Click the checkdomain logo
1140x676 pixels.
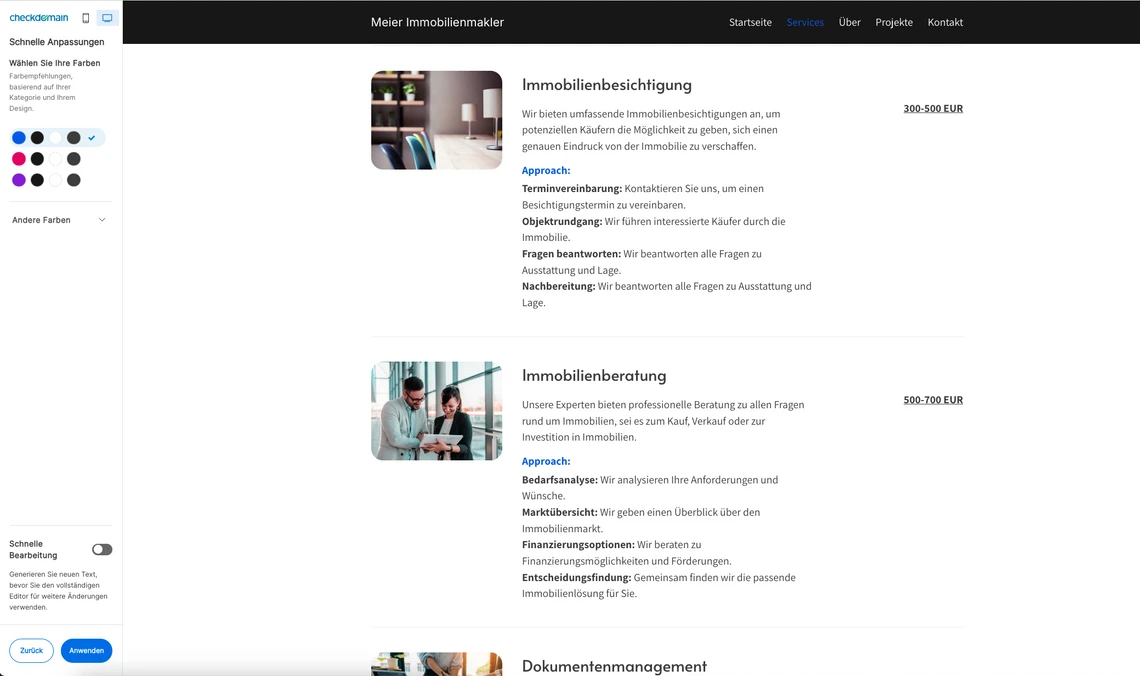point(38,17)
